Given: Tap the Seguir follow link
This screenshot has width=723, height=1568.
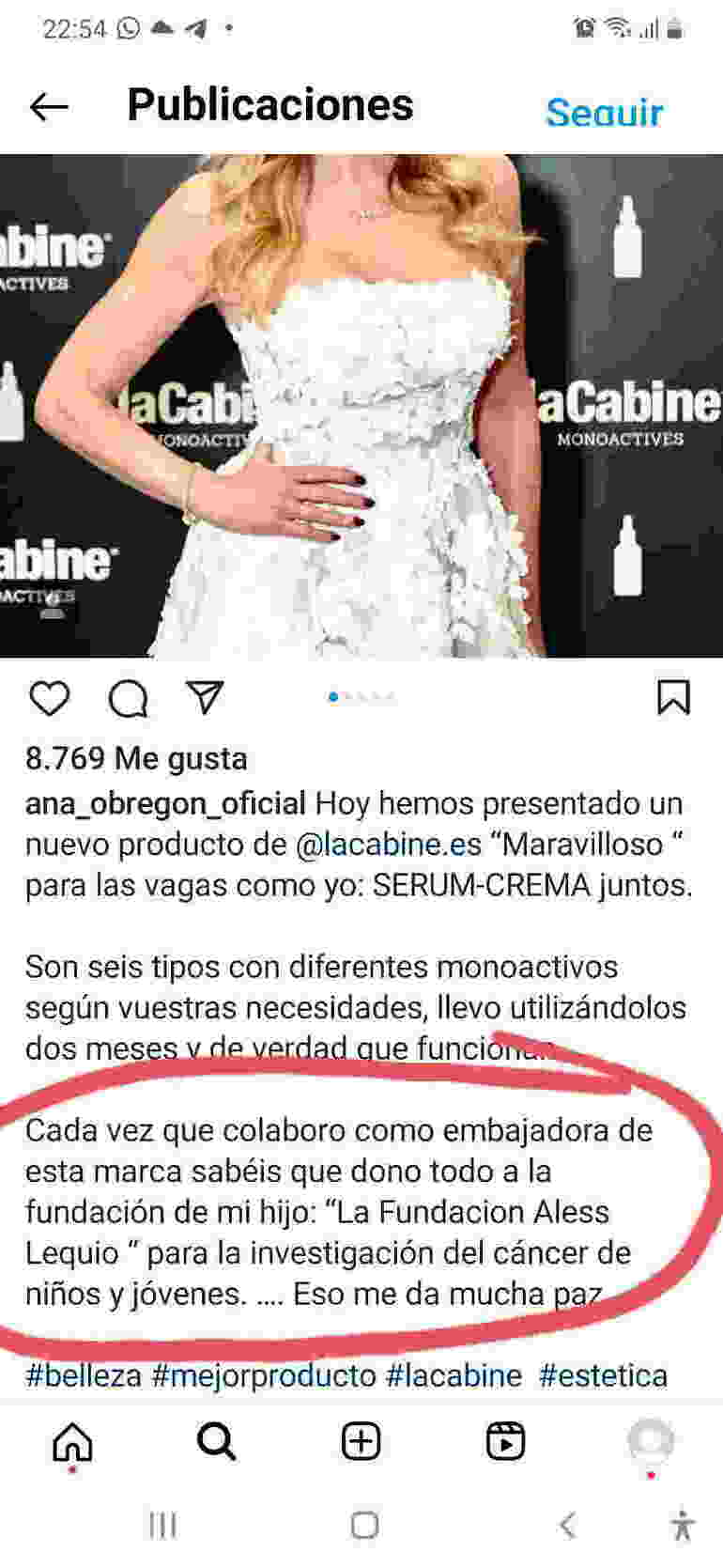Looking at the screenshot, I should (605, 112).
